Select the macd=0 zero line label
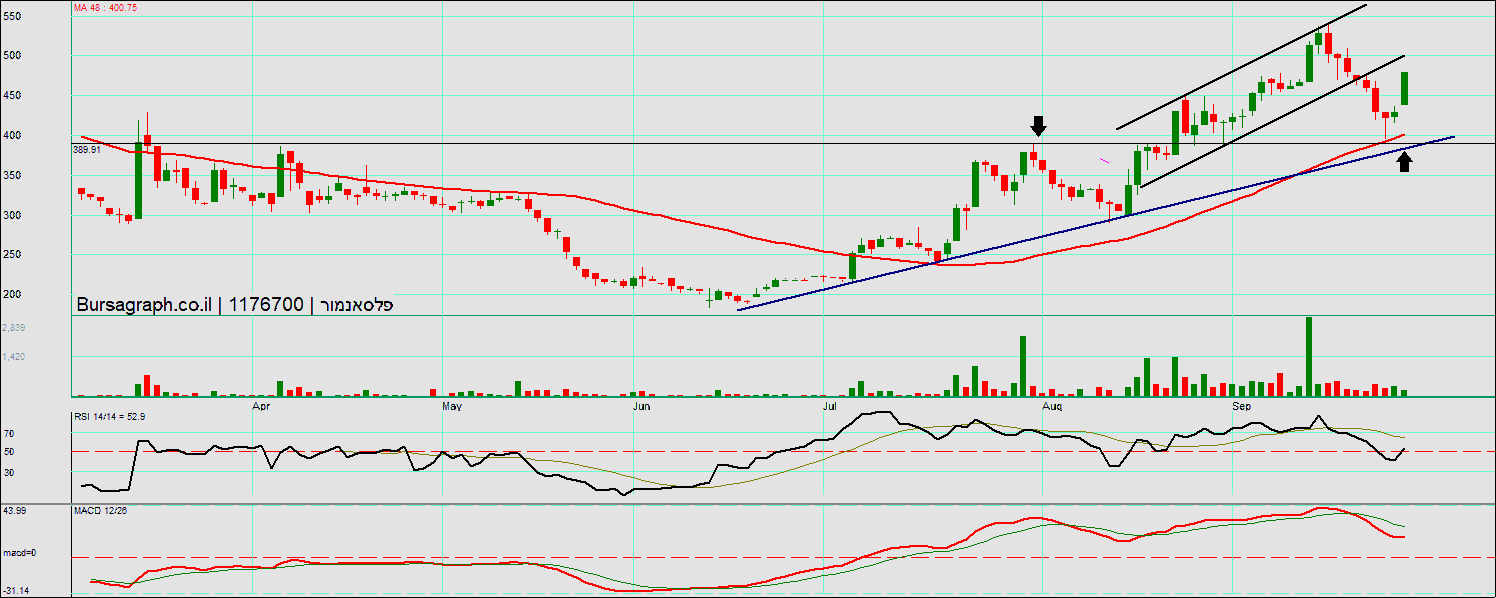This screenshot has height=598, width=1496. click(19, 553)
